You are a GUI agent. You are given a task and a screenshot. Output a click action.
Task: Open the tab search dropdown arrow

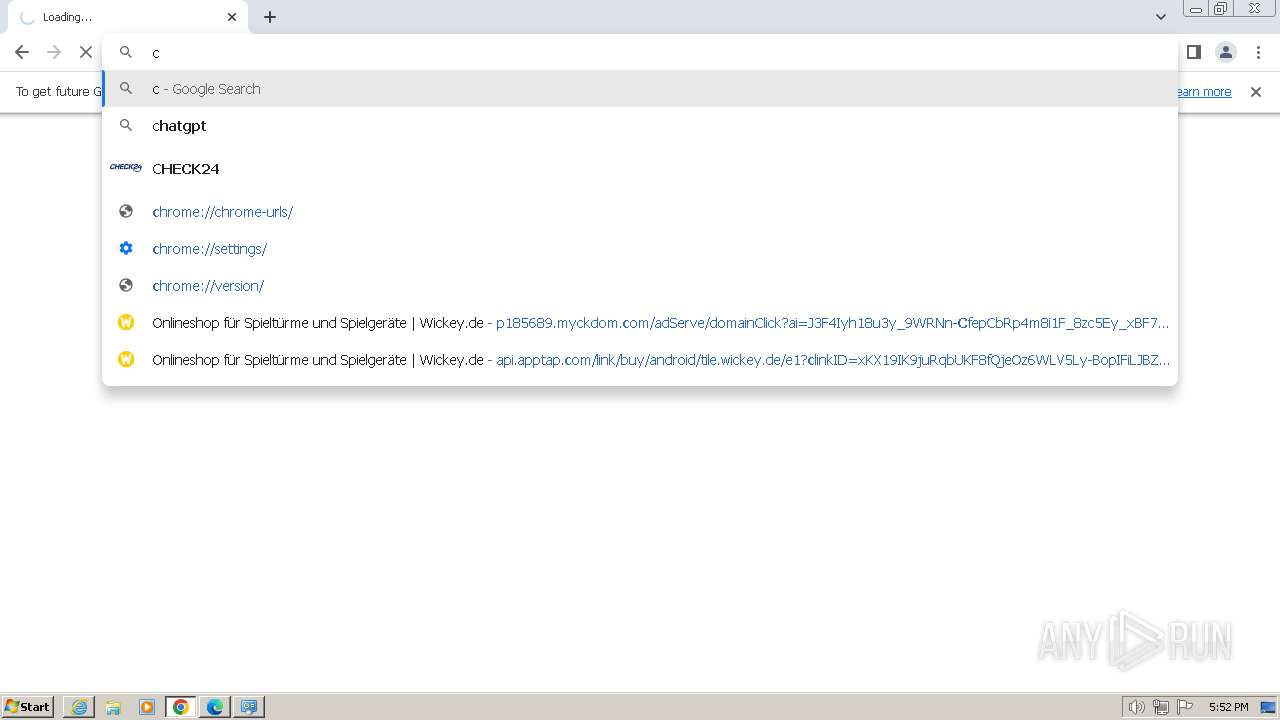click(1161, 17)
